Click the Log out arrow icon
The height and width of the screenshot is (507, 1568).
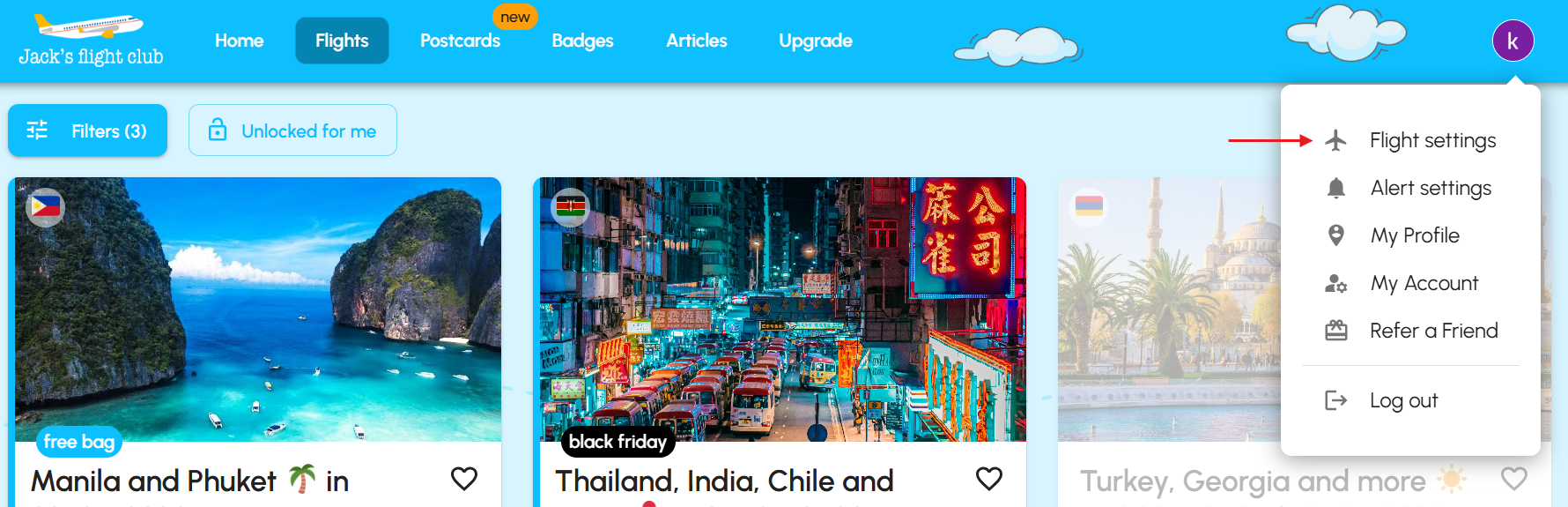pos(1336,400)
